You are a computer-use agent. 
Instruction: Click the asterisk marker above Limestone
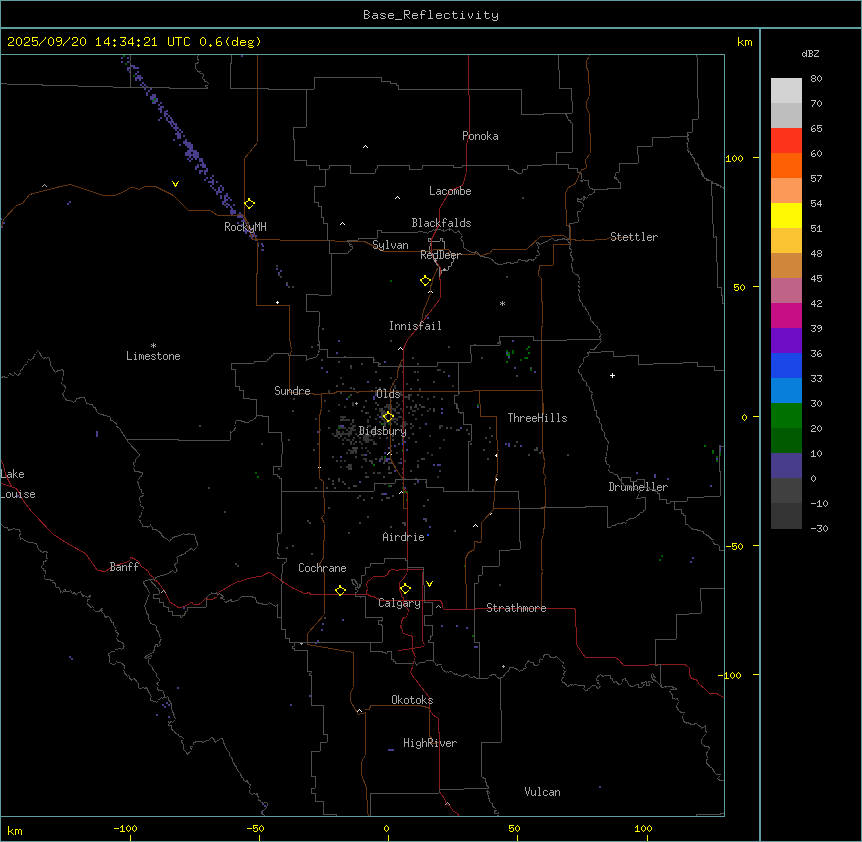(153, 345)
